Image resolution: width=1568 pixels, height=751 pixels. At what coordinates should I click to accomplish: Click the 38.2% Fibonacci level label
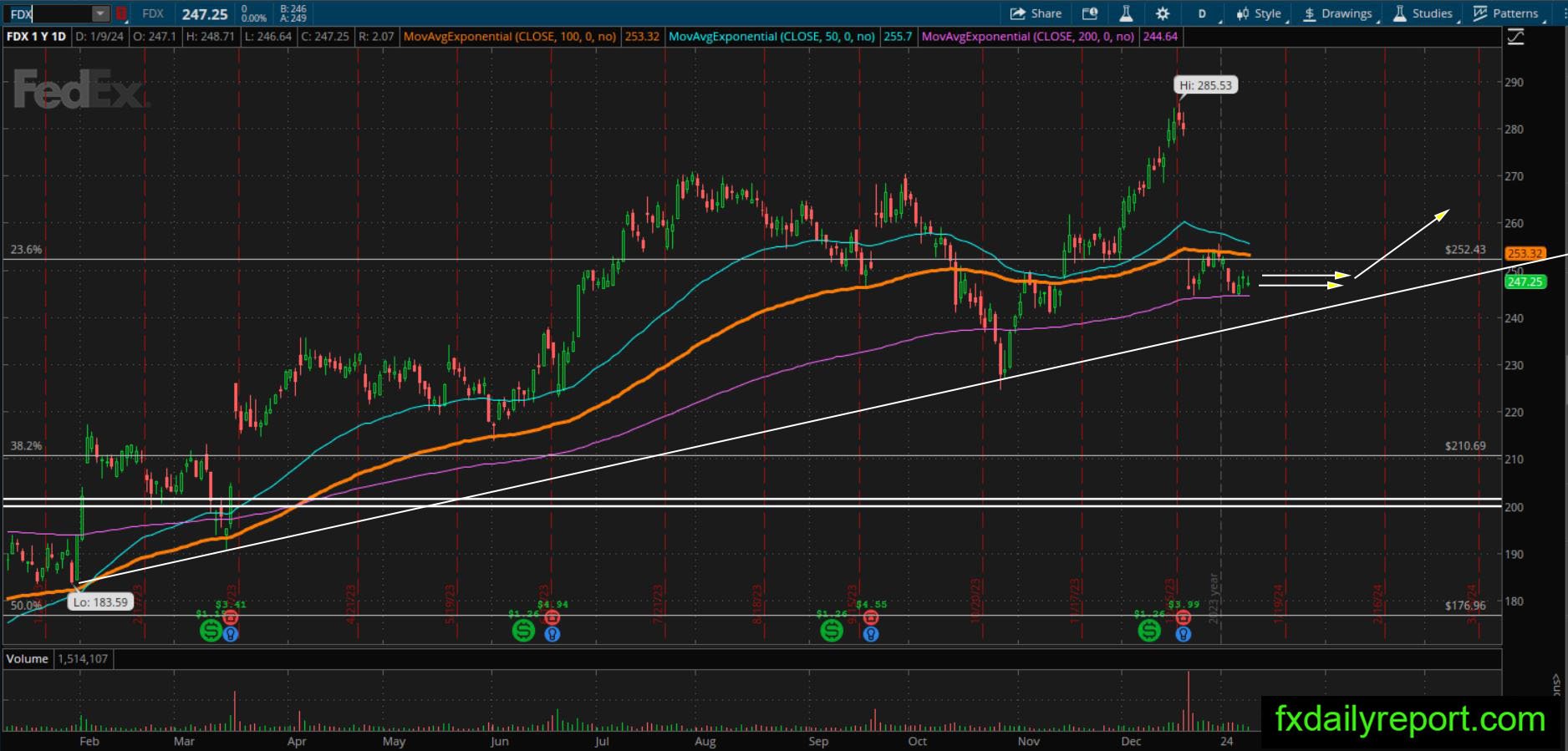point(26,446)
